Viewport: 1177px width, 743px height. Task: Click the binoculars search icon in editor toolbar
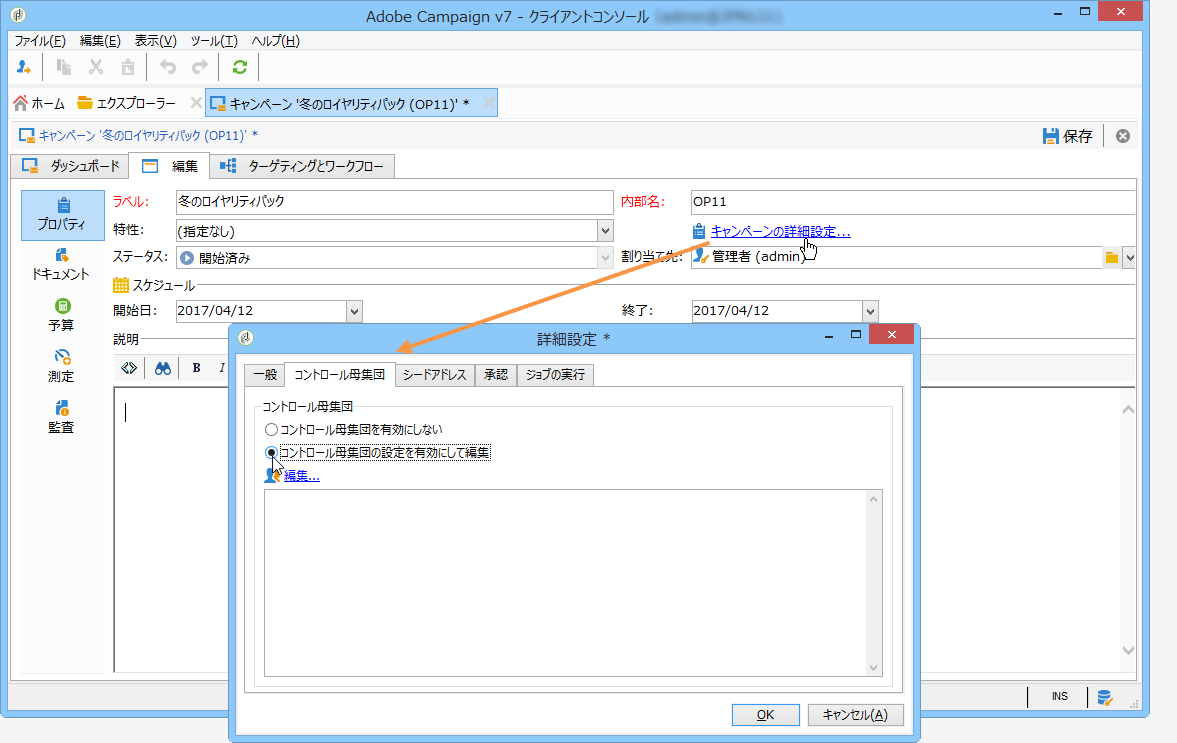coord(163,368)
